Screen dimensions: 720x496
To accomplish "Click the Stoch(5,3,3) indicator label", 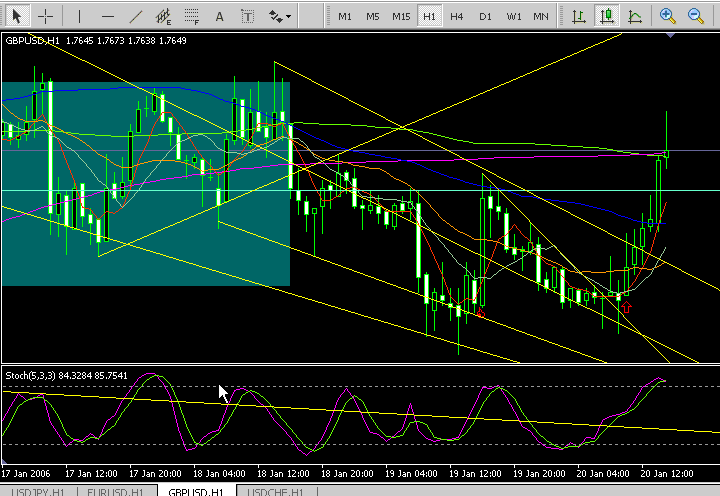I will click(x=66, y=376).
